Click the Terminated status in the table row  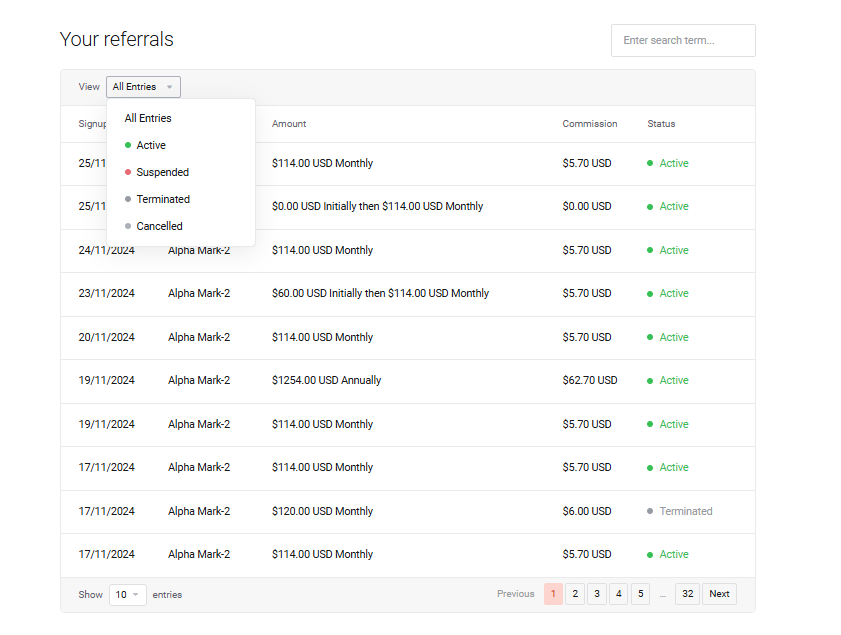(685, 511)
